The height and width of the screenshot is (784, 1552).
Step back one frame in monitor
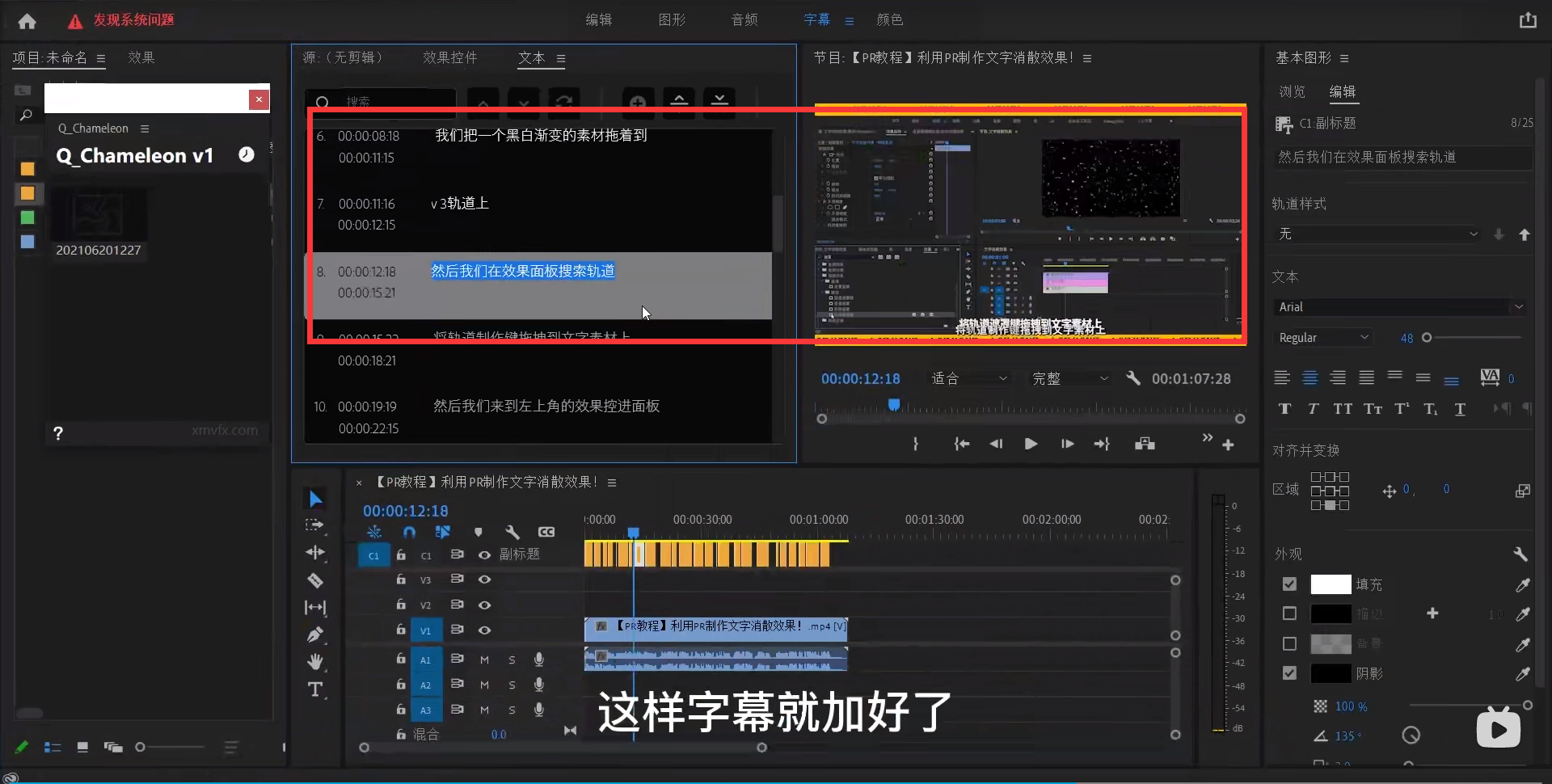click(x=996, y=444)
